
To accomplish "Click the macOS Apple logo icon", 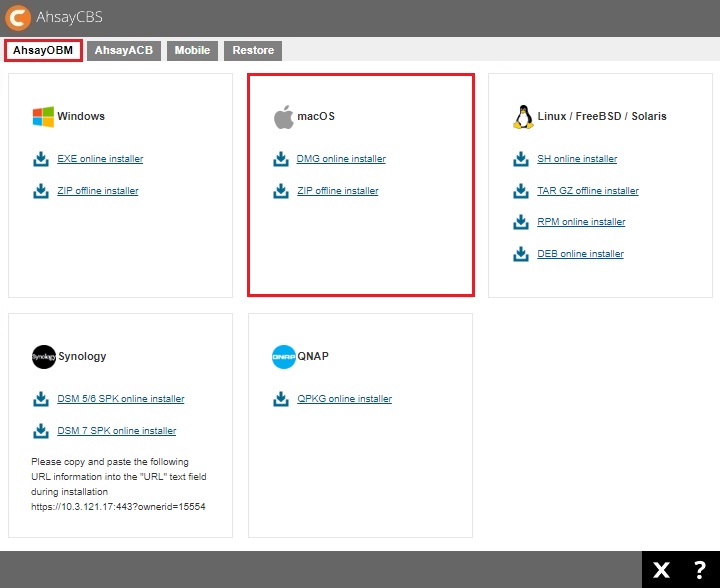I will point(284,117).
